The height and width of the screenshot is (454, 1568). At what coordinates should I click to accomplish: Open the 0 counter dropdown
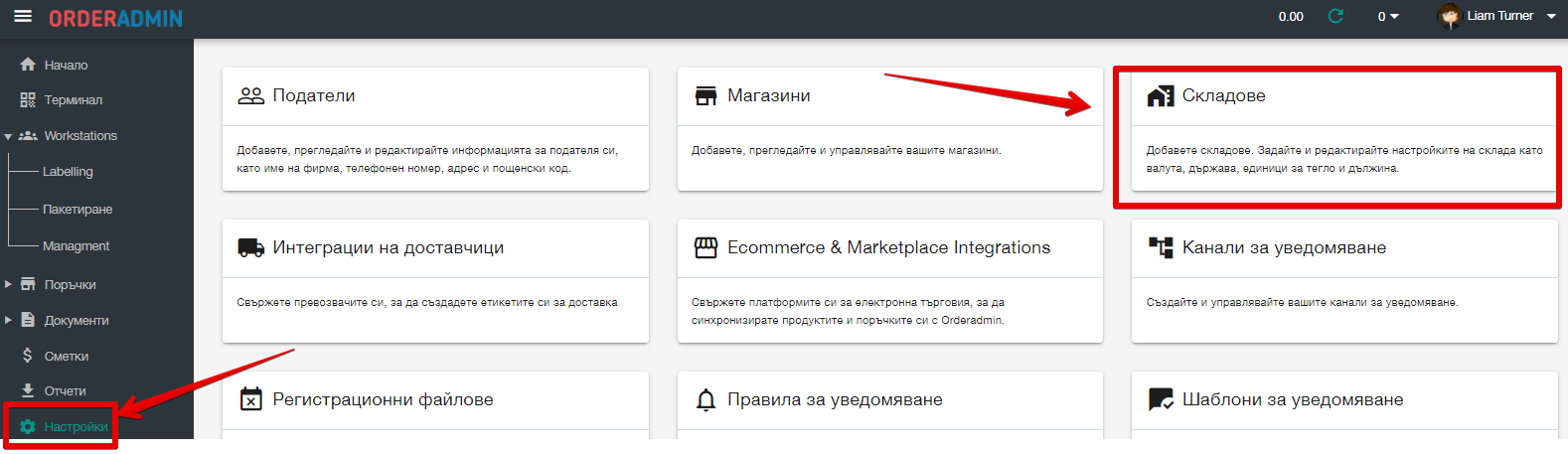pos(1388,16)
